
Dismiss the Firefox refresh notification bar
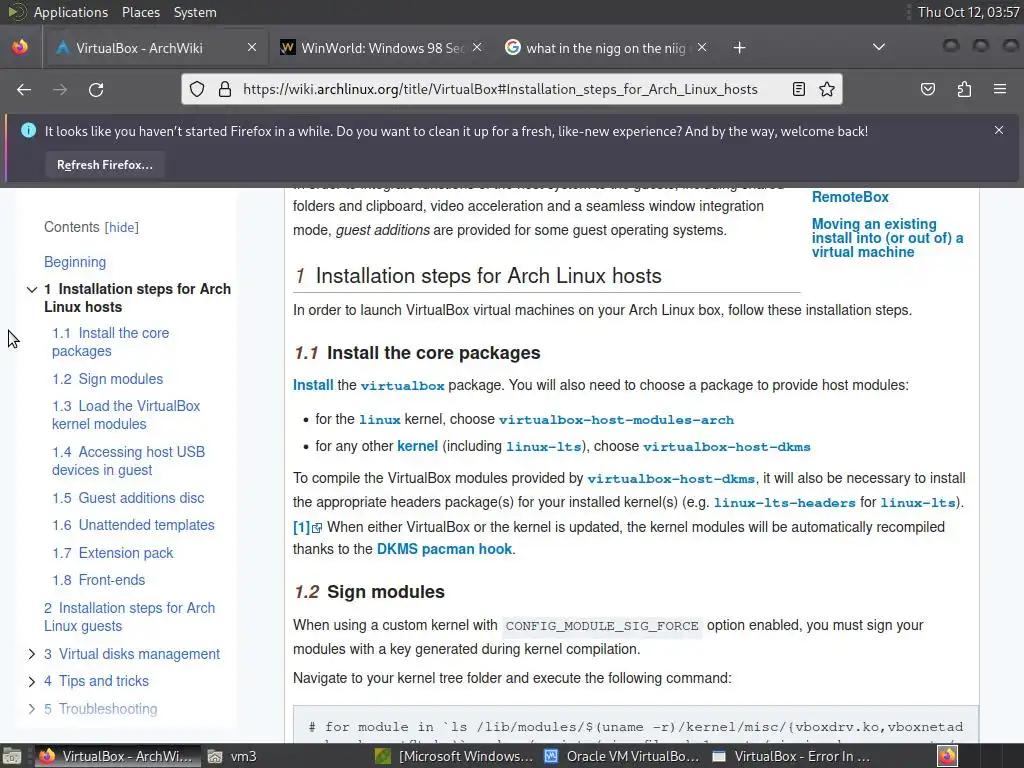click(x=999, y=130)
